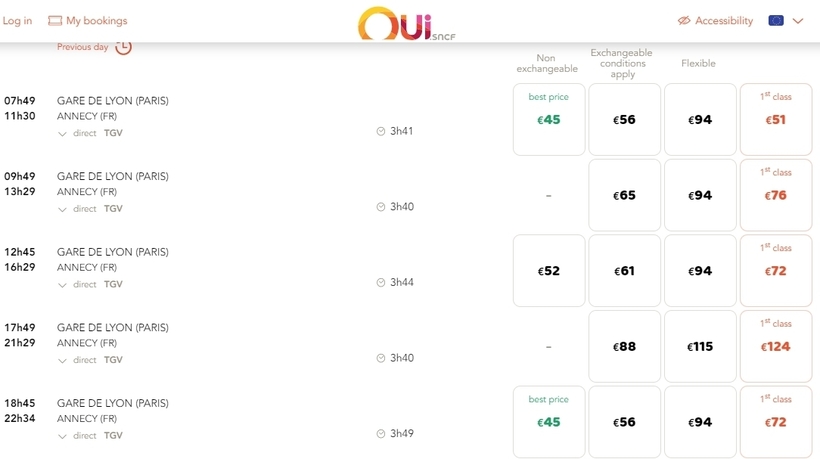The width and height of the screenshot is (820, 459).
Task: Click the EU flag language icon
Action: 776,21
